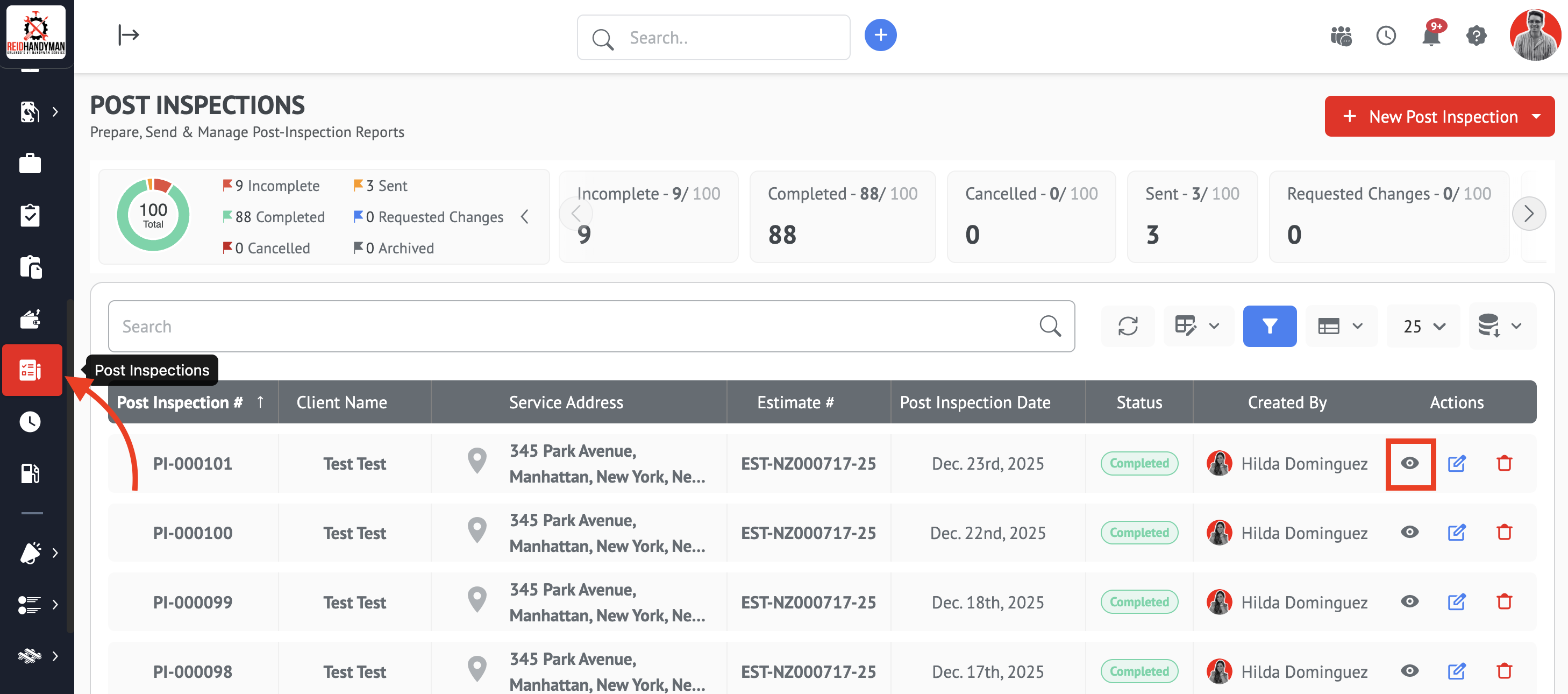Click the refresh table icon
1568x694 pixels.
pos(1127,327)
